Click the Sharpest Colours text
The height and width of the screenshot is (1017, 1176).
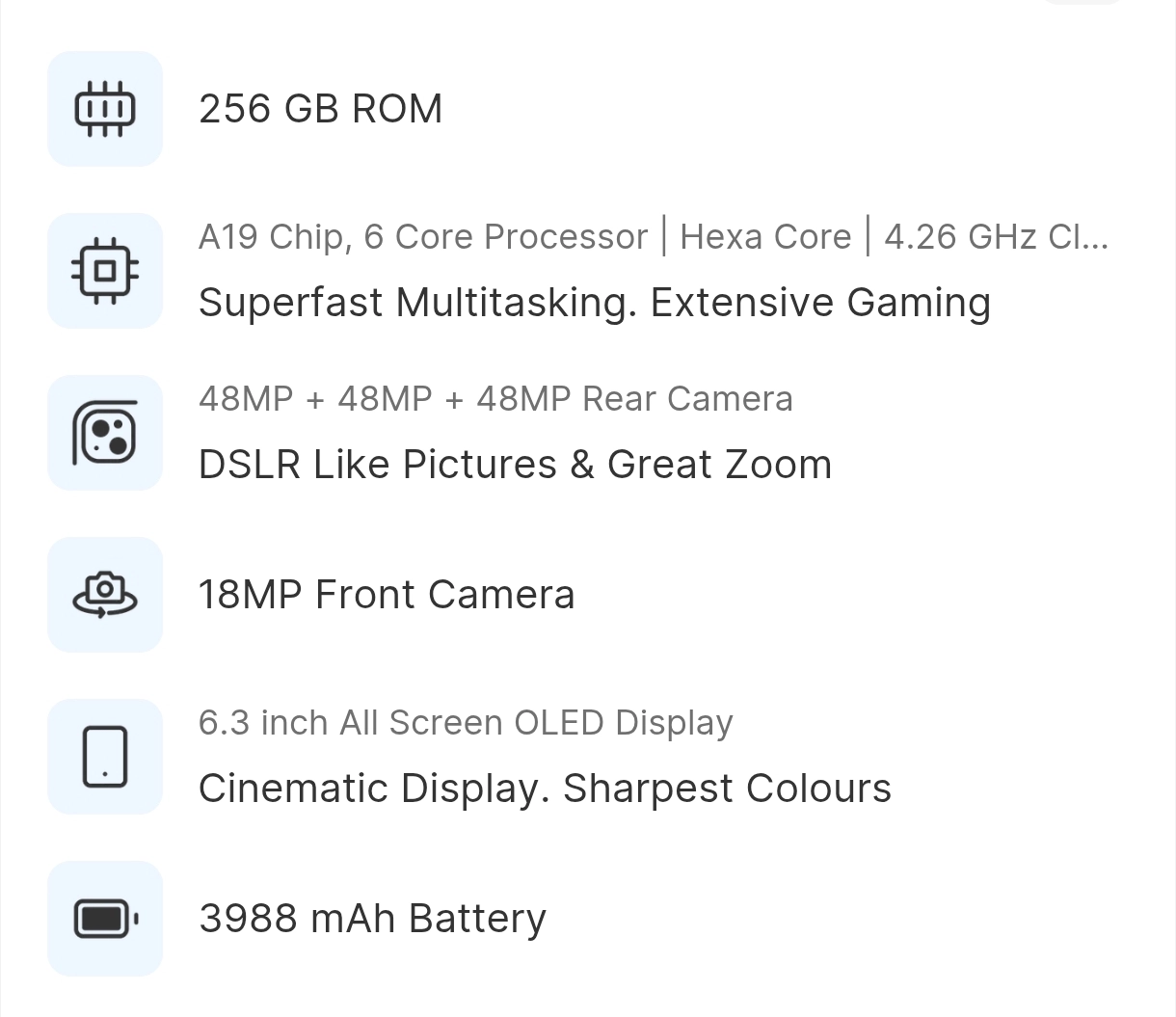[727, 789]
